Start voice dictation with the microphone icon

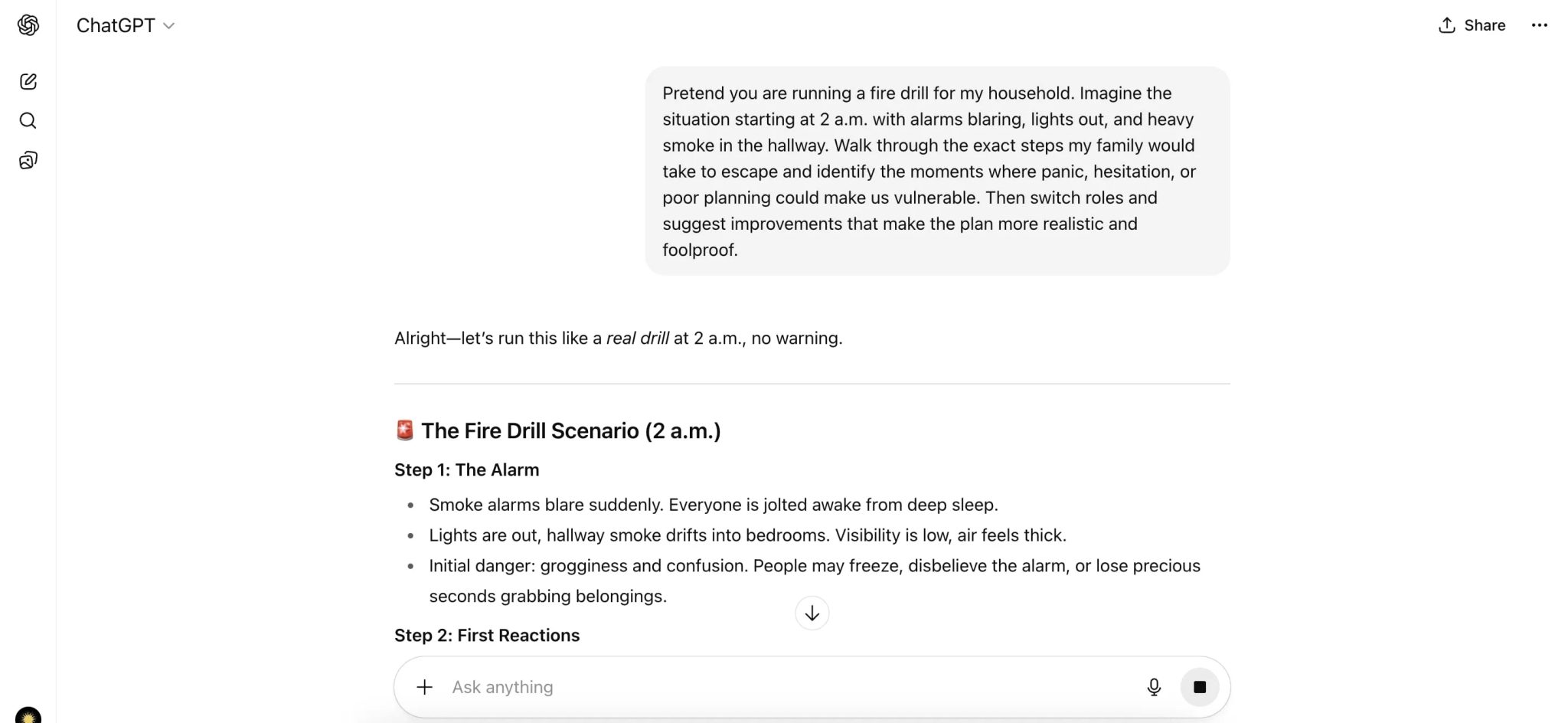(x=1153, y=686)
